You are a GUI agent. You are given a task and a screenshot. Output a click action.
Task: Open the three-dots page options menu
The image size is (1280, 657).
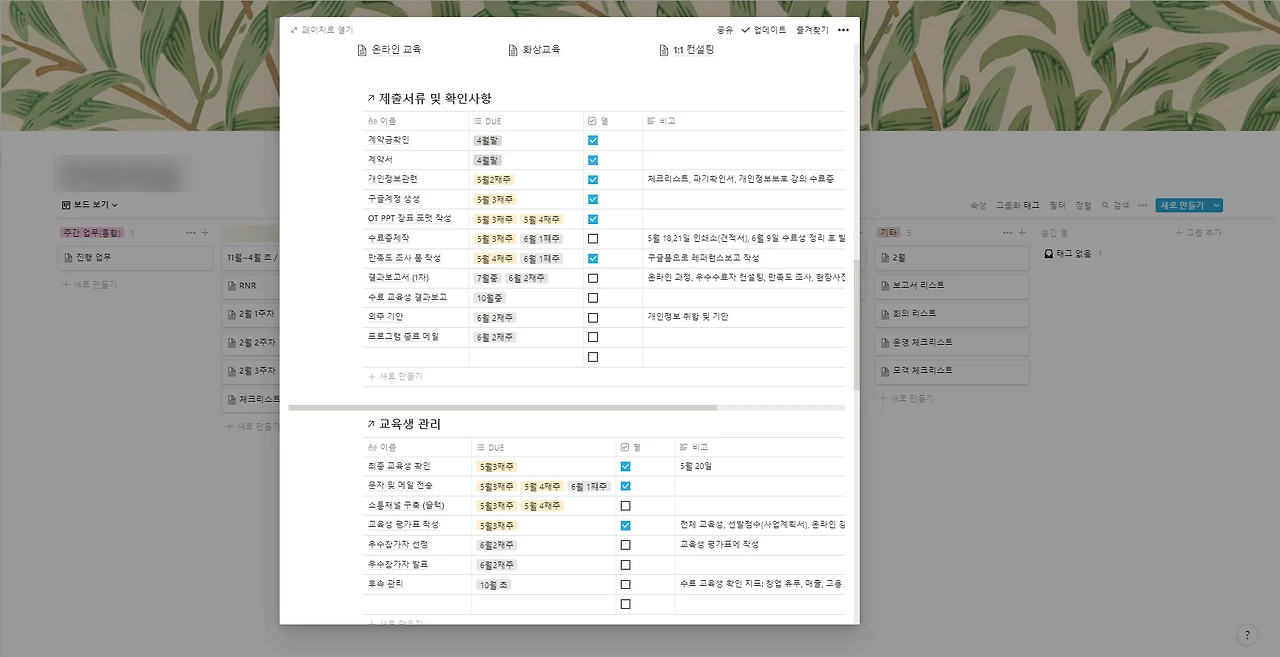843,30
